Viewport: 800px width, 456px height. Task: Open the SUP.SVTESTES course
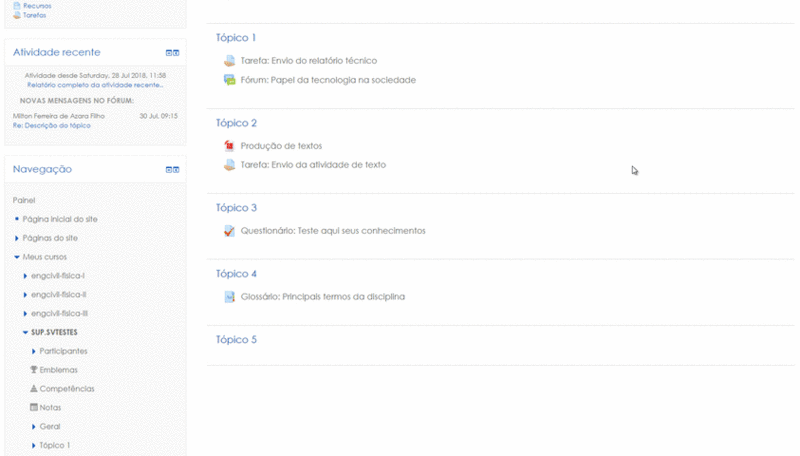[54, 333]
